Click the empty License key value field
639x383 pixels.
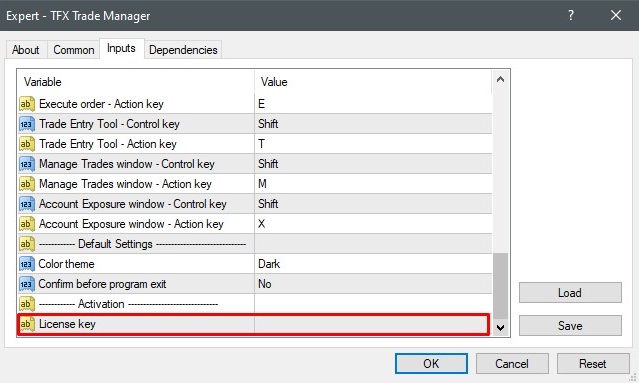click(372, 324)
